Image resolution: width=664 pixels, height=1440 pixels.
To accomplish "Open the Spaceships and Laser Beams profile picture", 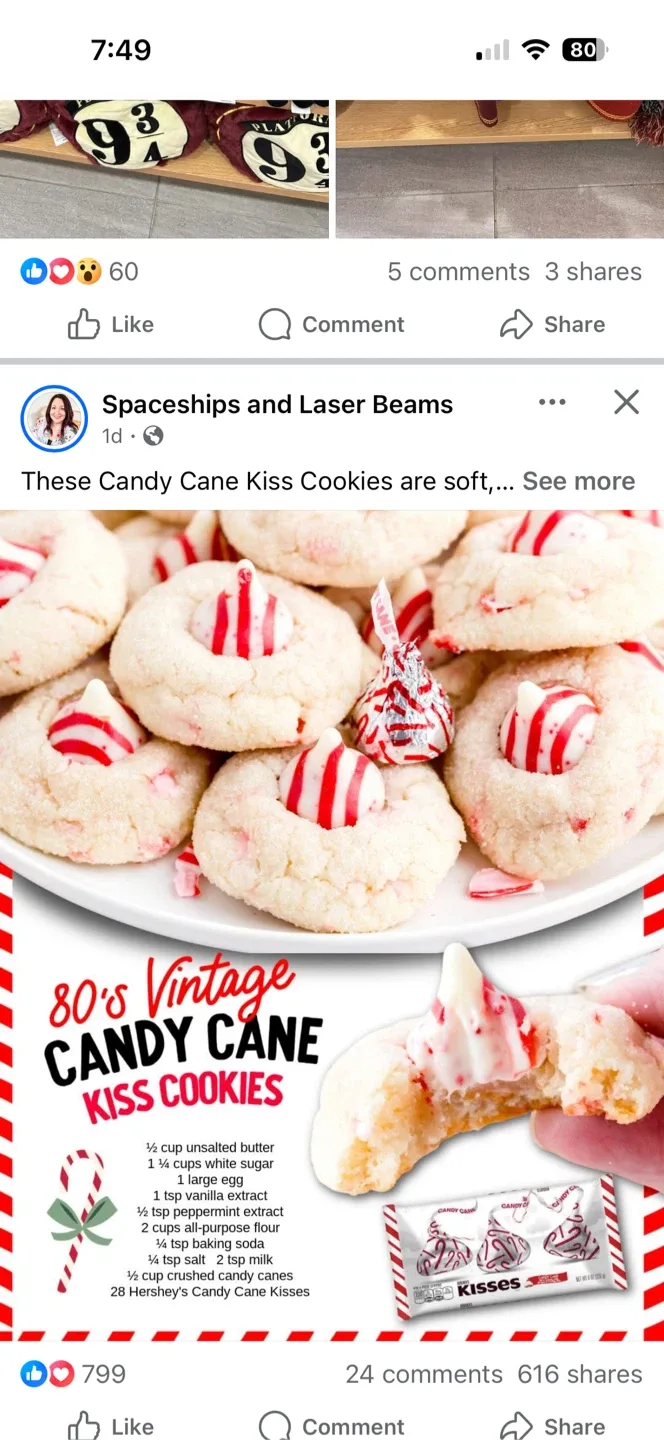I will pos(54,418).
